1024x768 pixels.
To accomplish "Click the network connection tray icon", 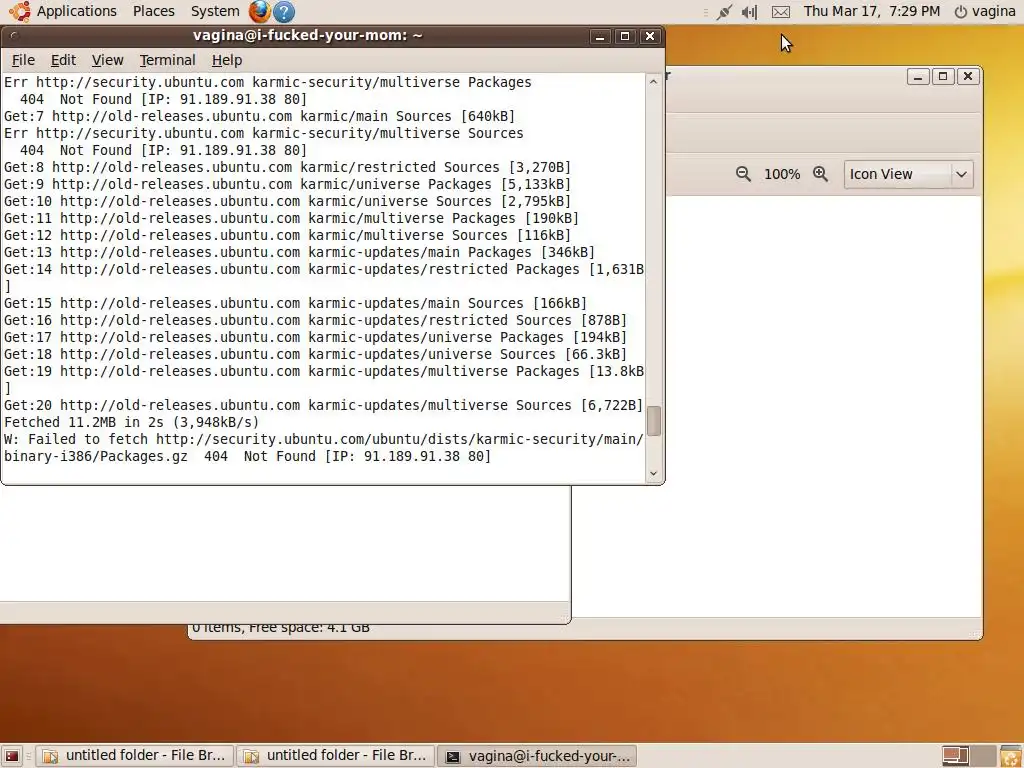I will coord(724,12).
